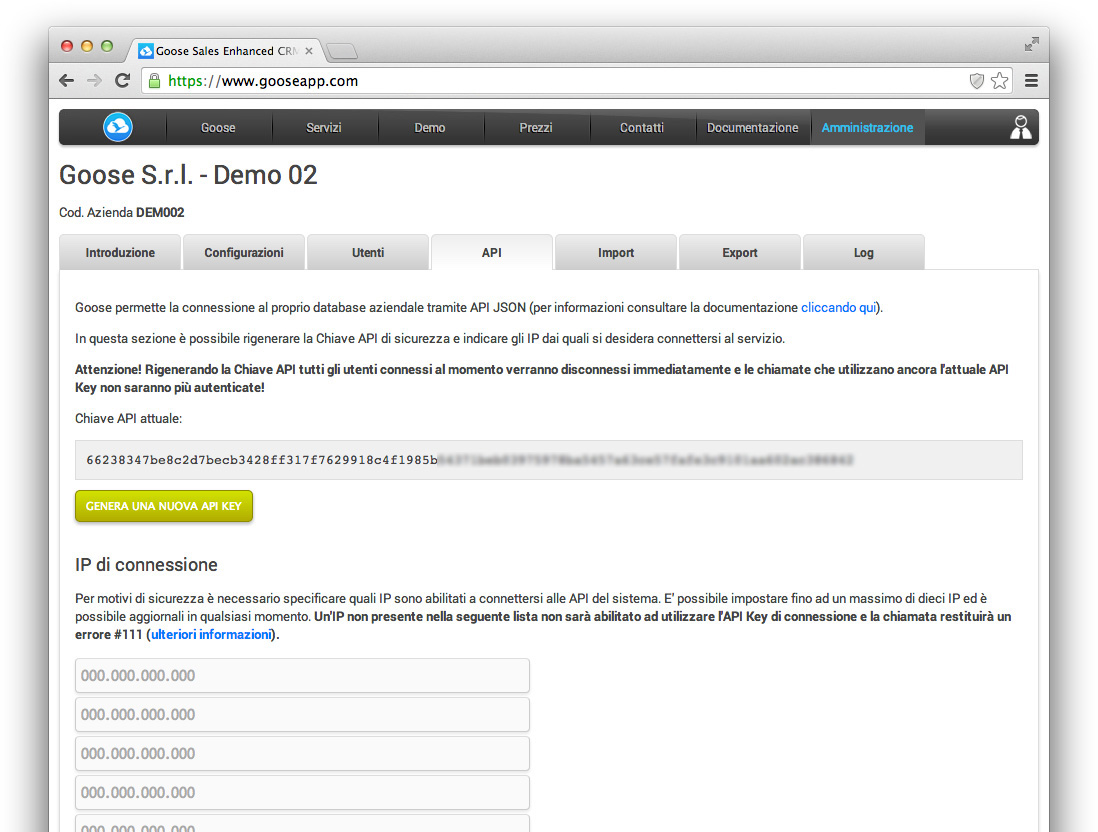
Task: Click the green SSL padlock icon
Action: [154, 81]
